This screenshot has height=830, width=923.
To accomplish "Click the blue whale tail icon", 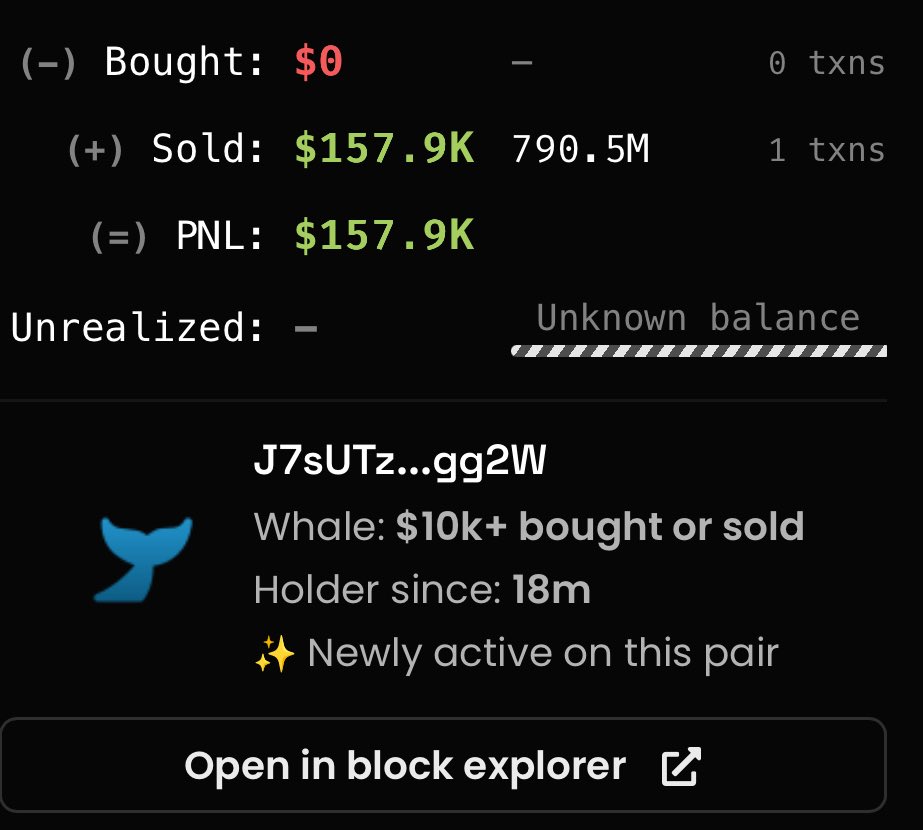I will (143, 559).
